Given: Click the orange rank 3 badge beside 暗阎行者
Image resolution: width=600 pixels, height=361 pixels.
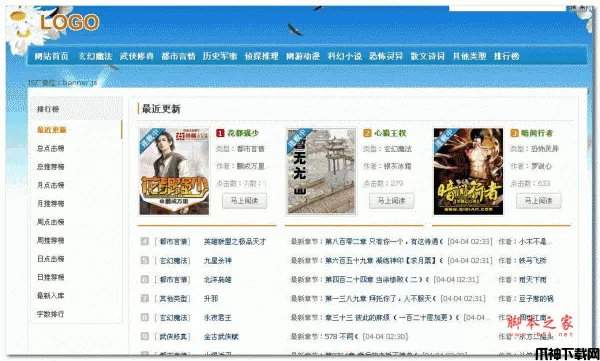Looking at the screenshot, I should point(514,133).
